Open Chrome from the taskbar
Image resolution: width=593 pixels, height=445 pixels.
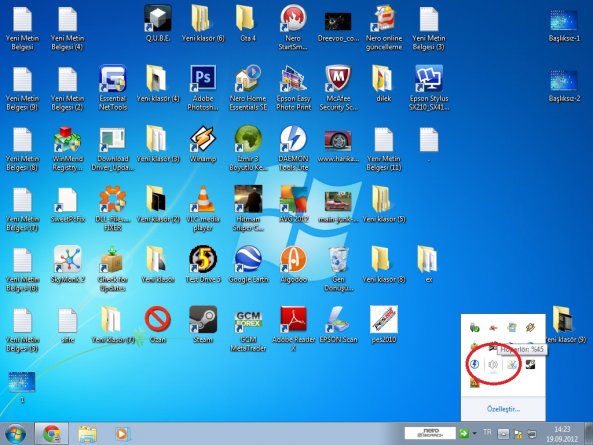tap(52, 433)
